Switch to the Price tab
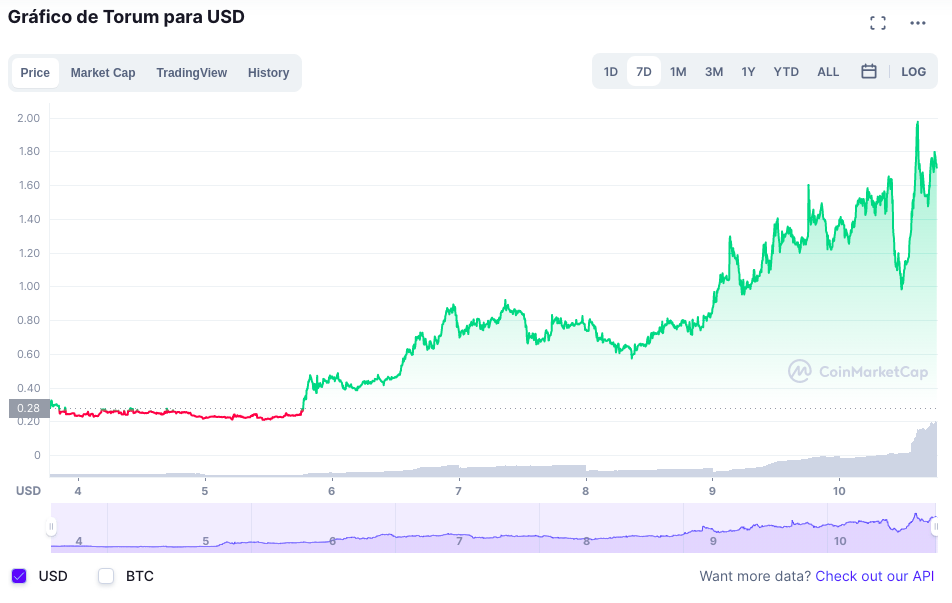This screenshot has width=952, height=603. [x=35, y=73]
